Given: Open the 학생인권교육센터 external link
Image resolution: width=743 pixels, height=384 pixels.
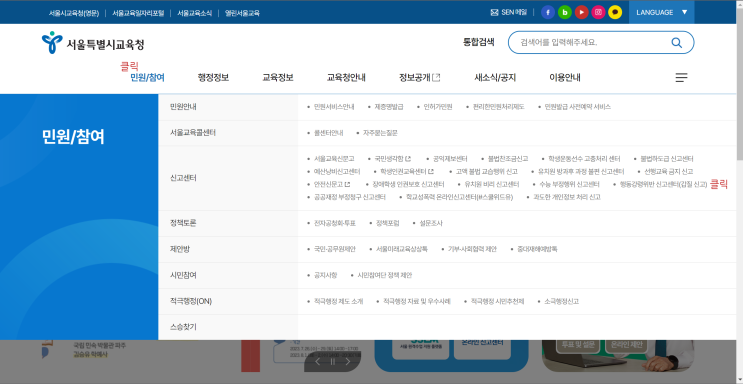Looking at the screenshot, I should tap(407, 172).
